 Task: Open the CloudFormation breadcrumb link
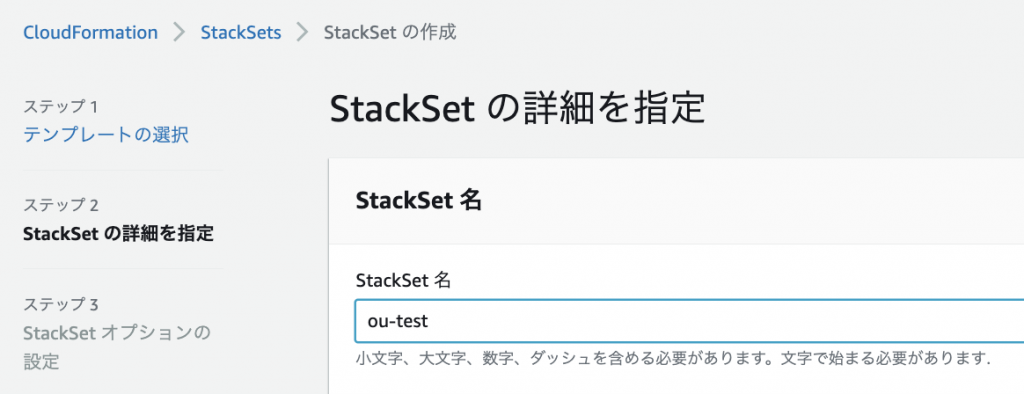click(x=90, y=33)
